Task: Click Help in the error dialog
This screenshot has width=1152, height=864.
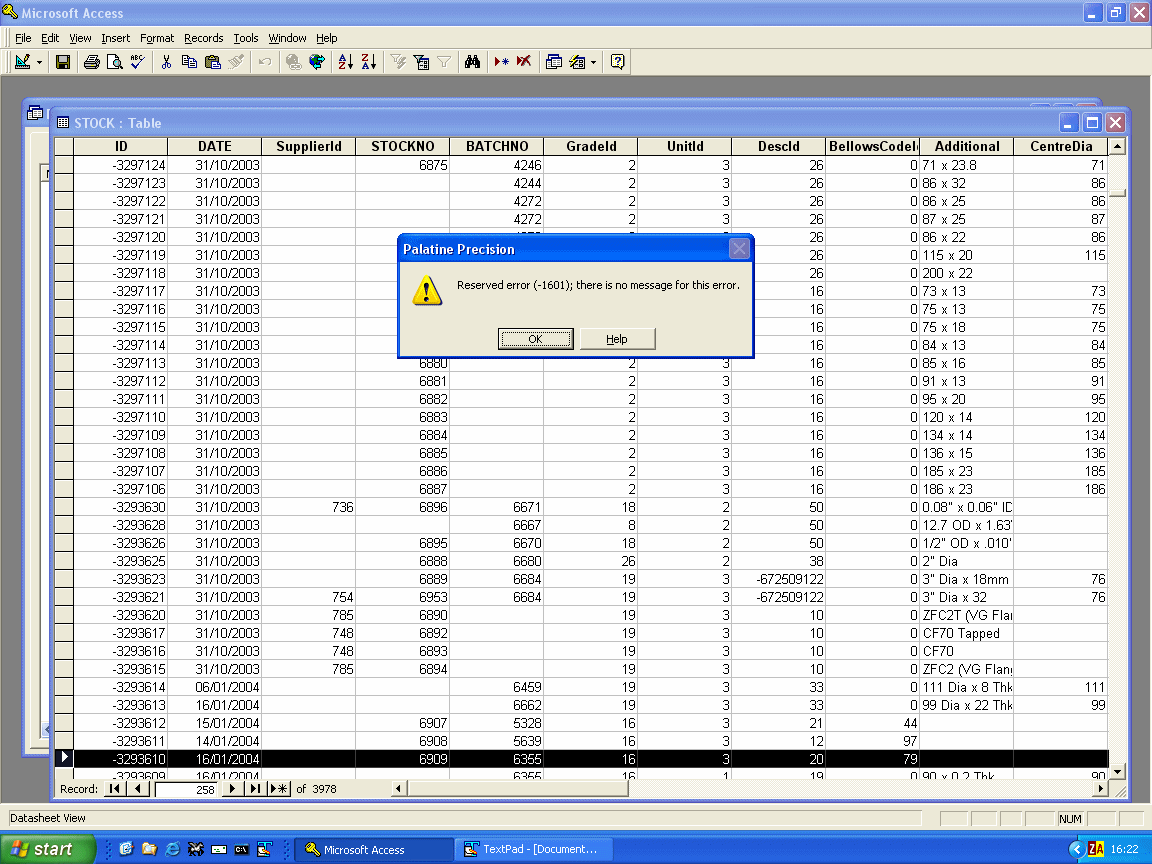Action: tap(617, 339)
